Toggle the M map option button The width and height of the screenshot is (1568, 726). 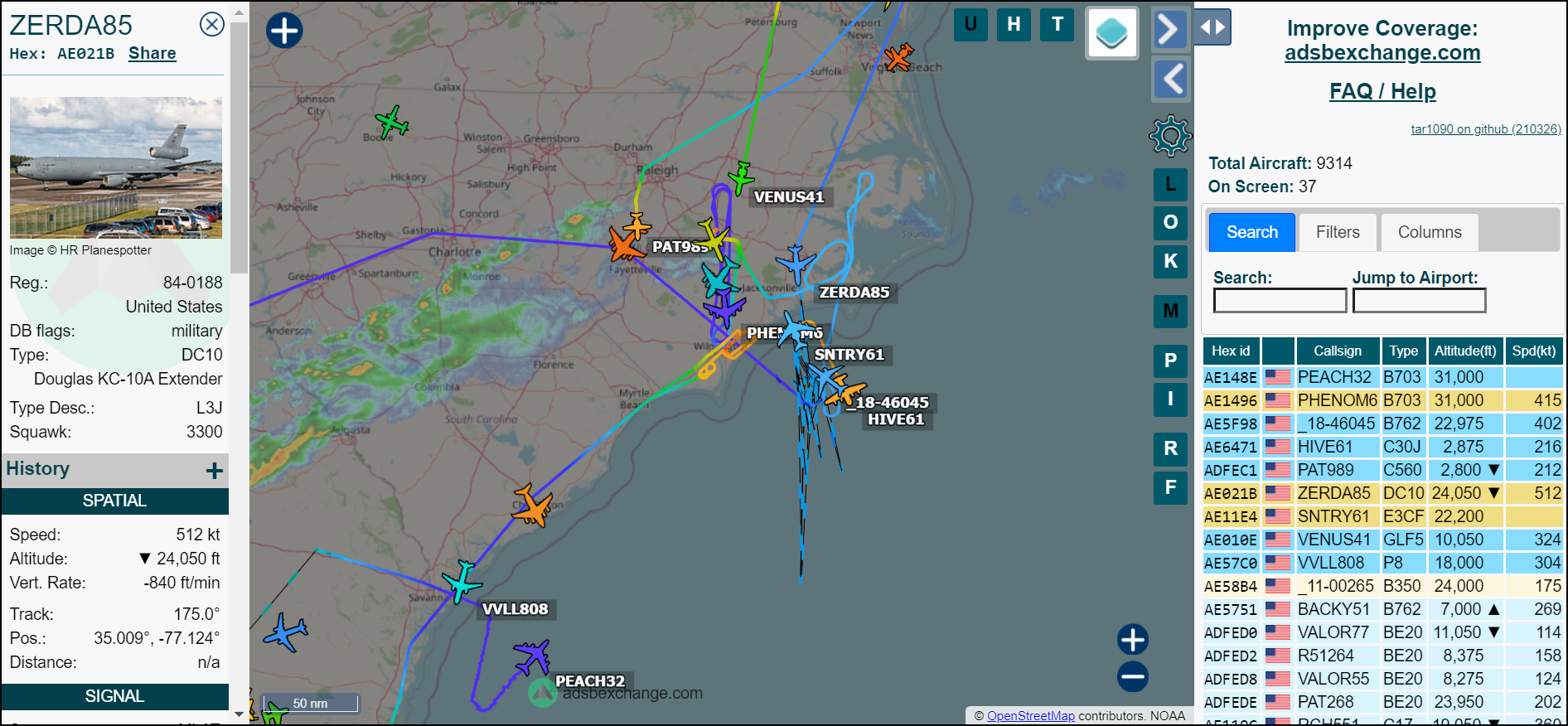click(1170, 311)
